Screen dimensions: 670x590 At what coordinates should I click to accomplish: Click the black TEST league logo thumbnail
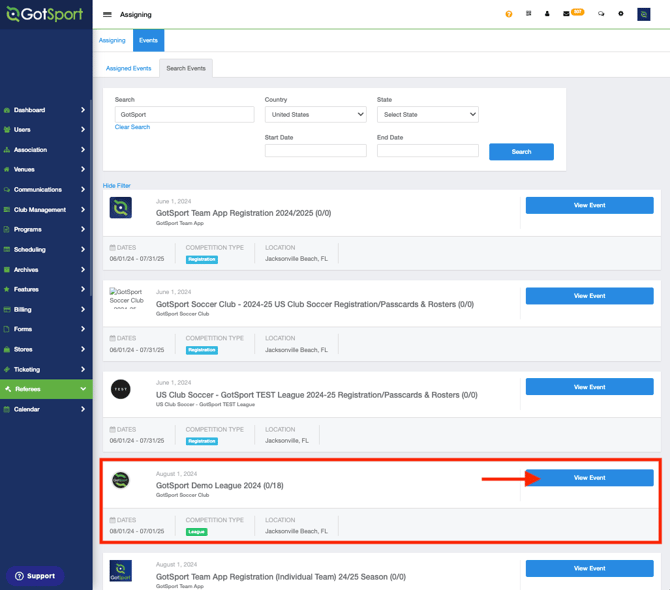click(120, 389)
